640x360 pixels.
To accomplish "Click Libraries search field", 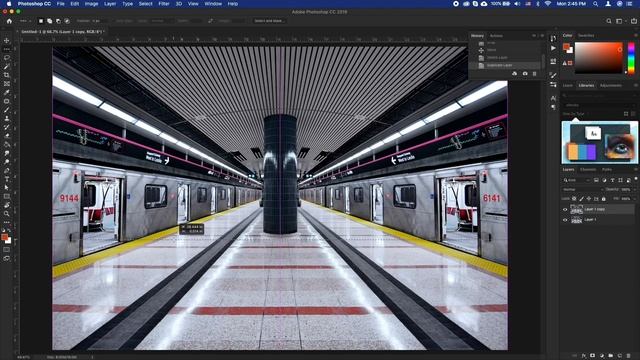I will [599, 96].
